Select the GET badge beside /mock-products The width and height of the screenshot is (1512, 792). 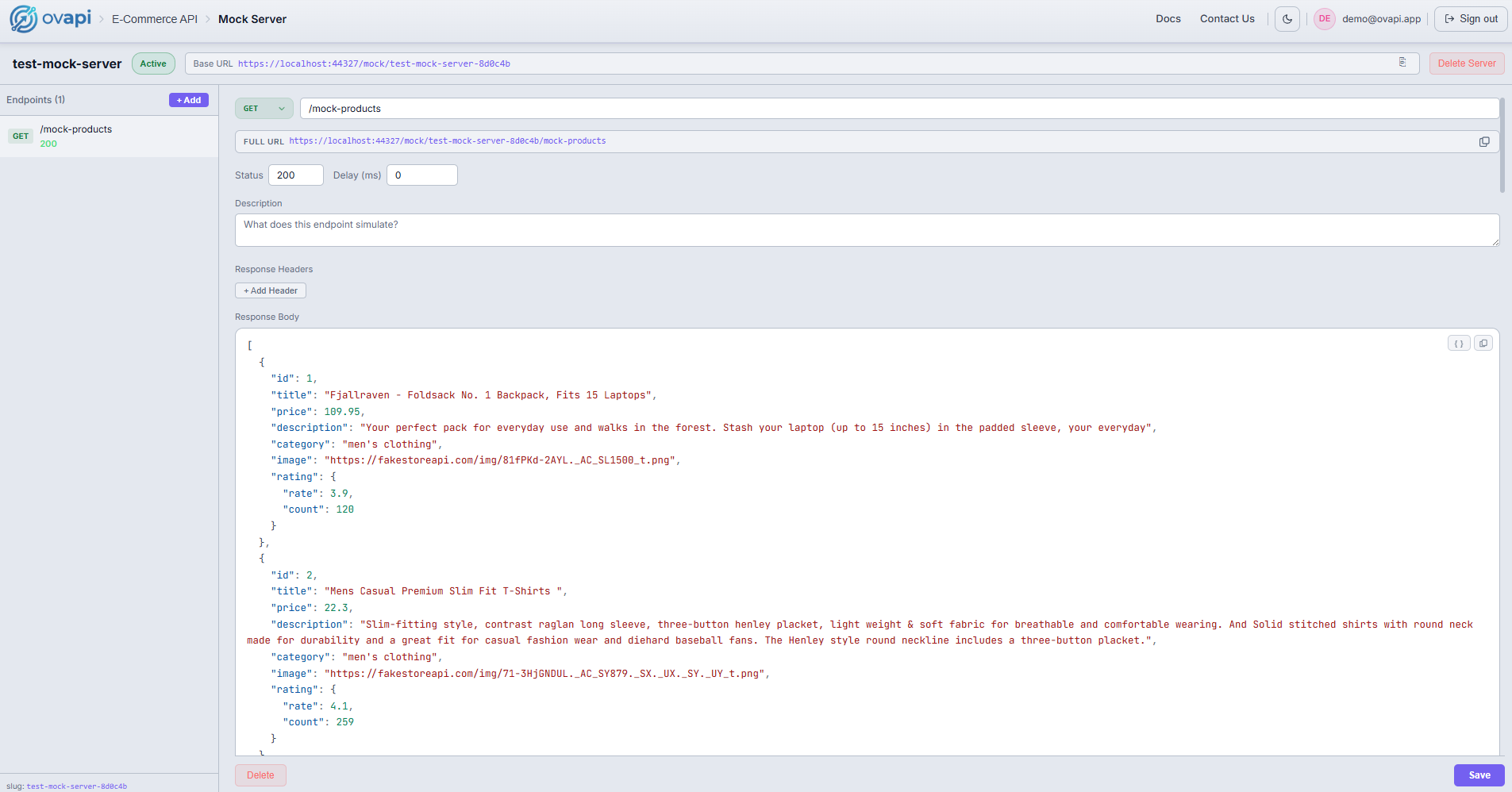click(20, 136)
